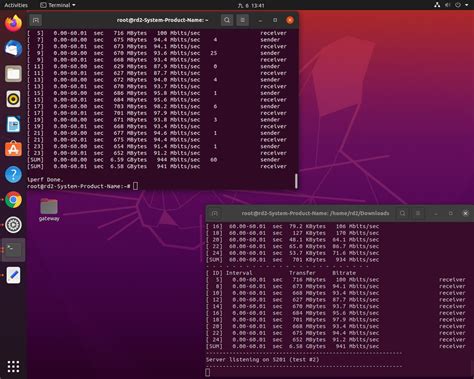Click Downloads terminal title bar text

[315, 213]
